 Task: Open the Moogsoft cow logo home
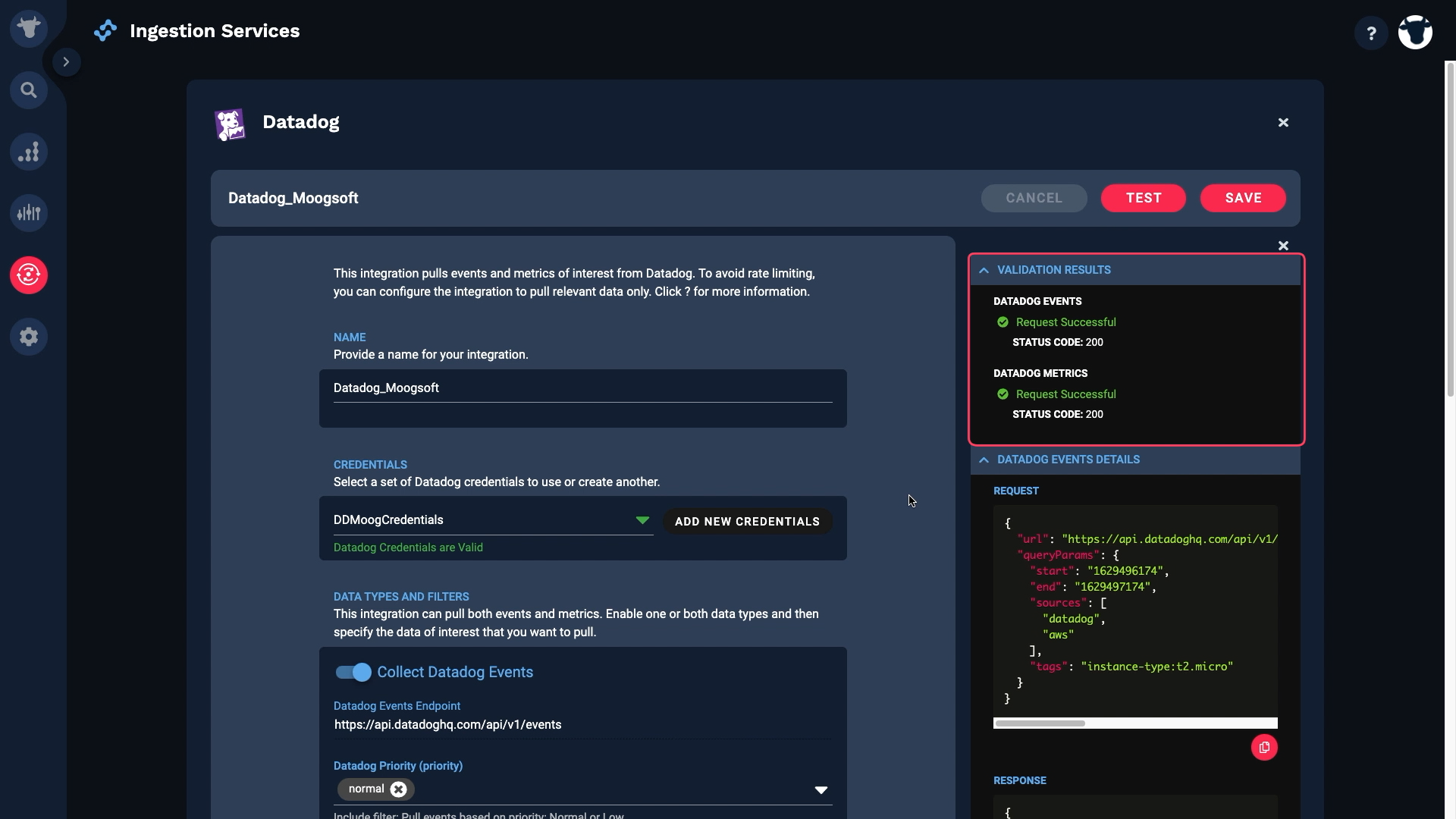click(x=29, y=29)
